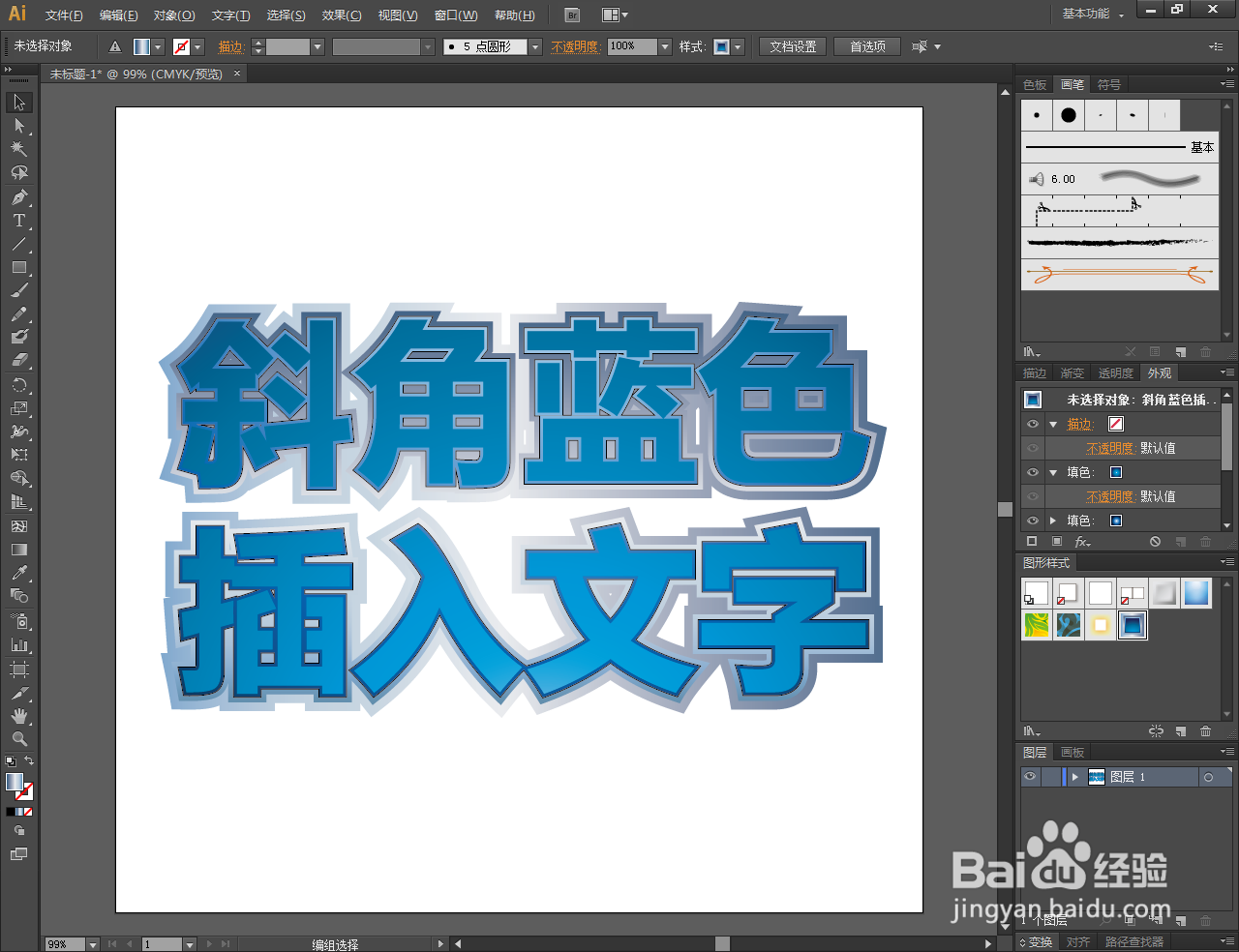Select the Zoom tool
1239x952 pixels.
(19, 740)
